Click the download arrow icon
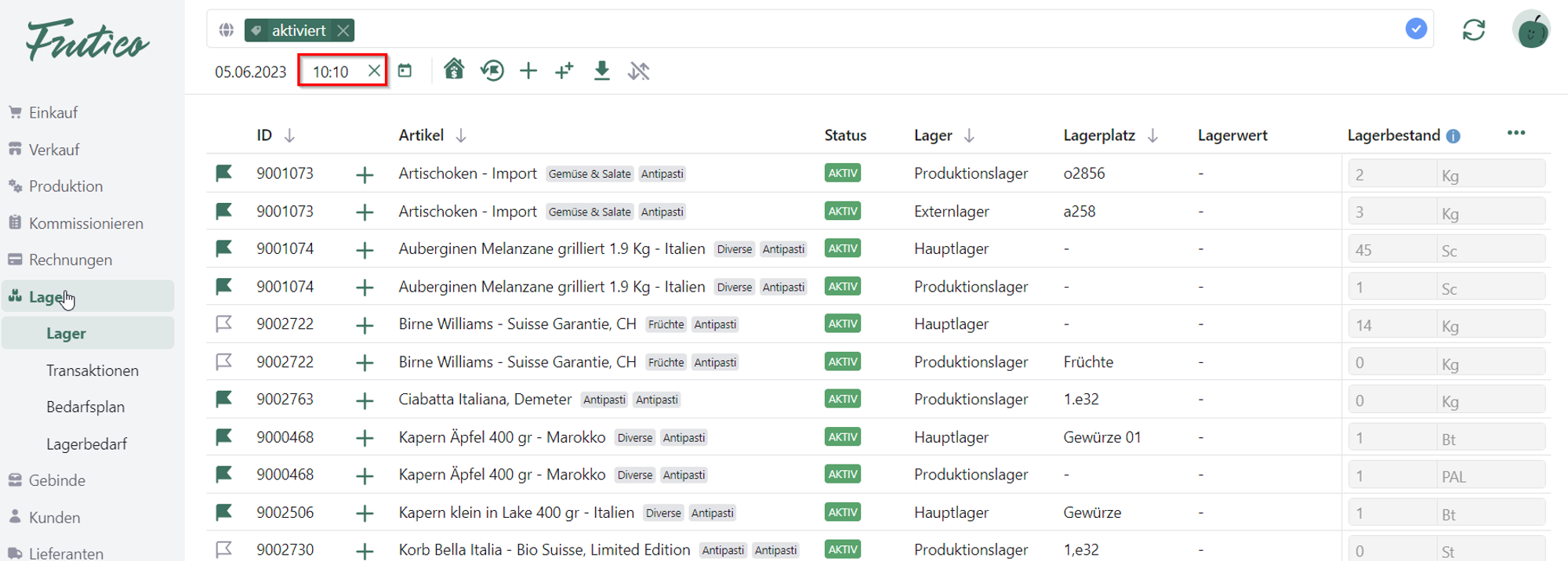This screenshot has height=561, width=1568. (x=601, y=71)
